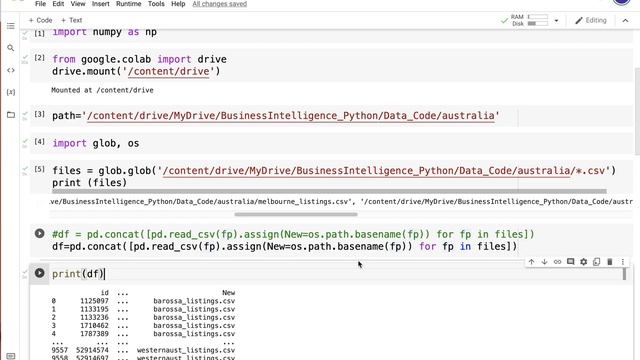Image resolution: width=640 pixels, height=360 pixels.
Task: Click the id column header in output
Action: (x=104, y=293)
